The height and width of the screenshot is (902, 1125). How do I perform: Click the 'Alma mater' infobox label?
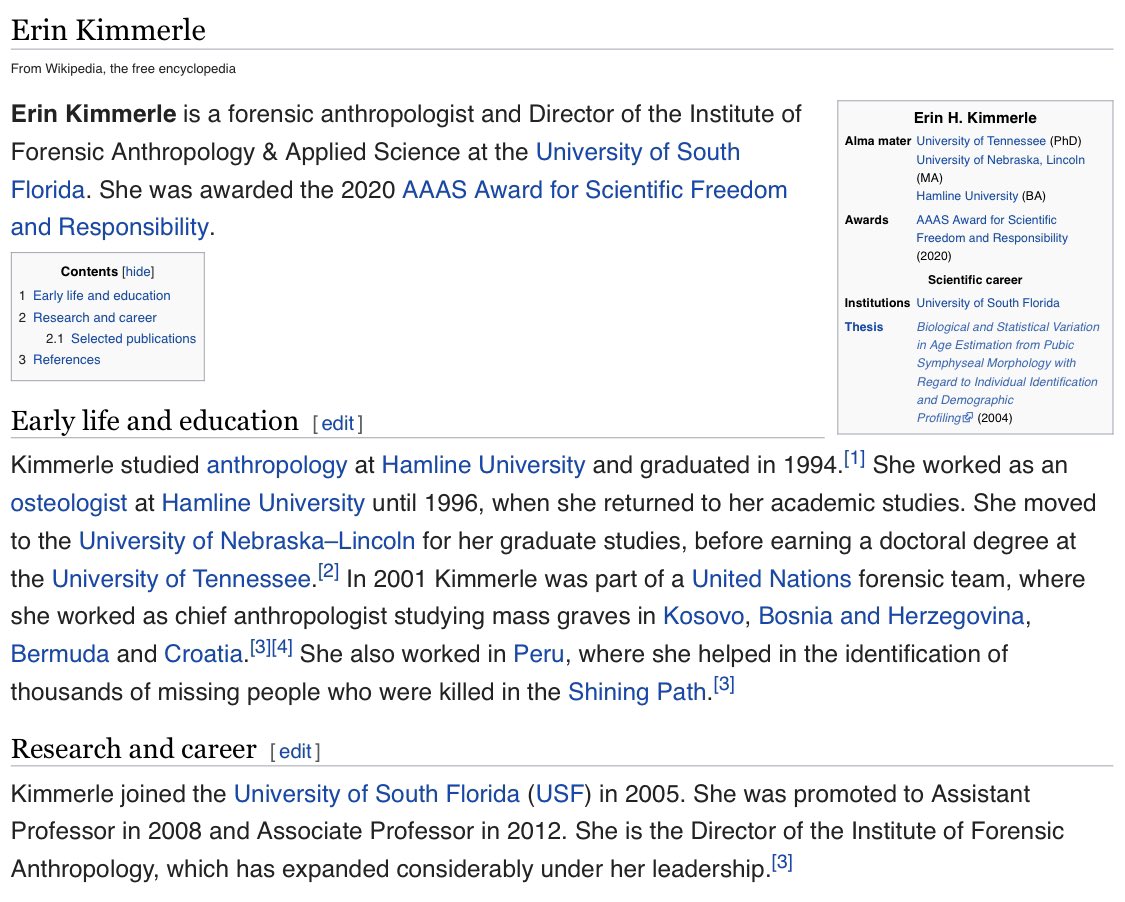877,141
